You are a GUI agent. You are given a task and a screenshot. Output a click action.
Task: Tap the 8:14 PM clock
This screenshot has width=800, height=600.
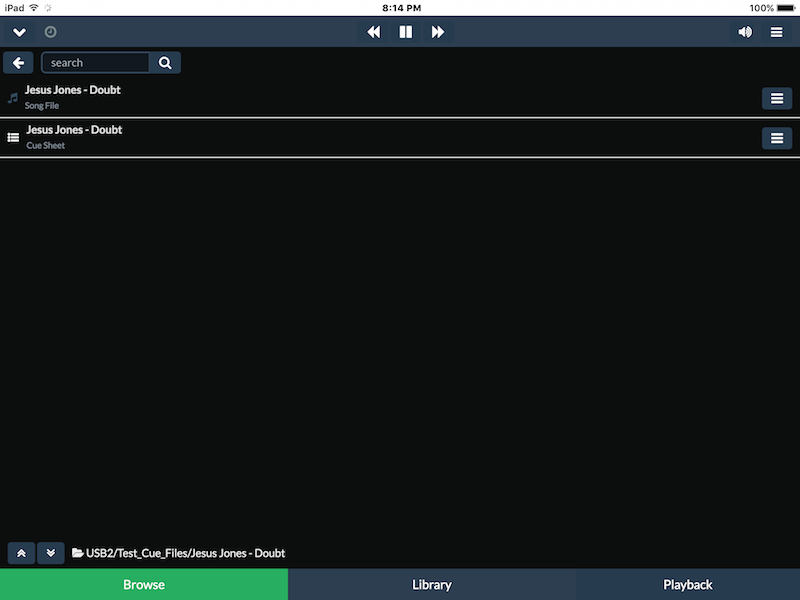click(402, 8)
